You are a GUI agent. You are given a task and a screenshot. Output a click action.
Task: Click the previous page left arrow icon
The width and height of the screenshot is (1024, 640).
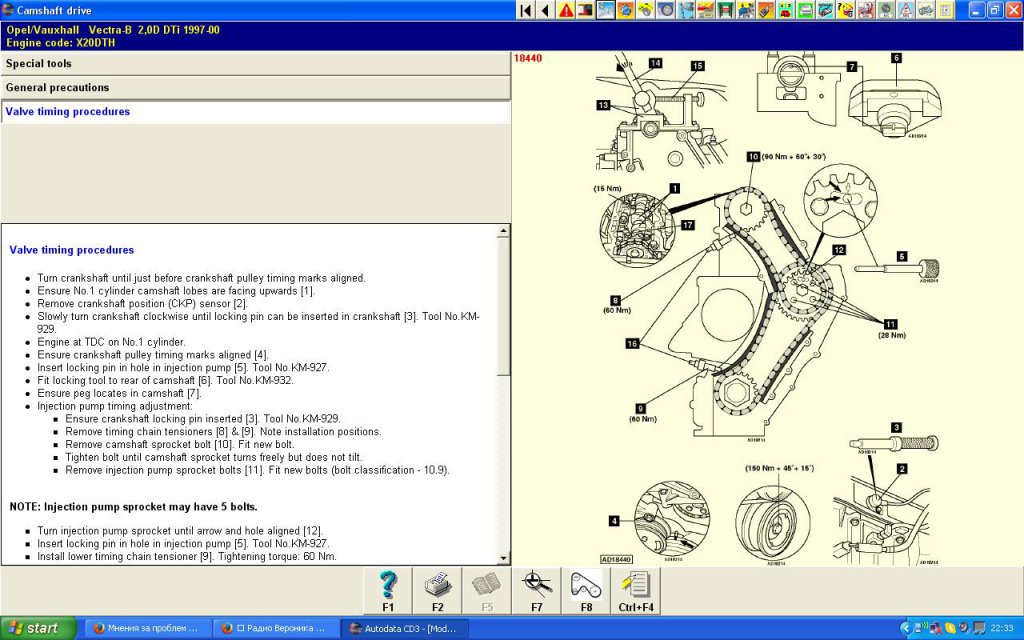tap(545, 10)
